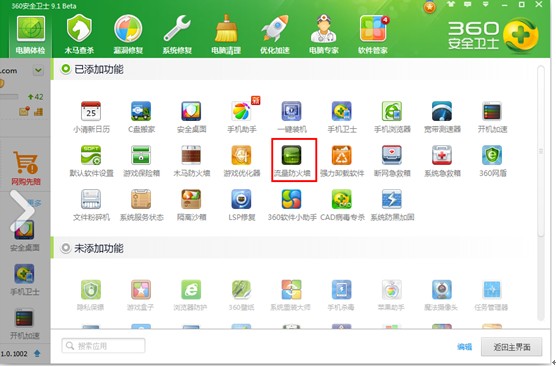The image size is (556, 367).
Task: Open the 断网急救箱 tool
Action: click(x=392, y=161)
